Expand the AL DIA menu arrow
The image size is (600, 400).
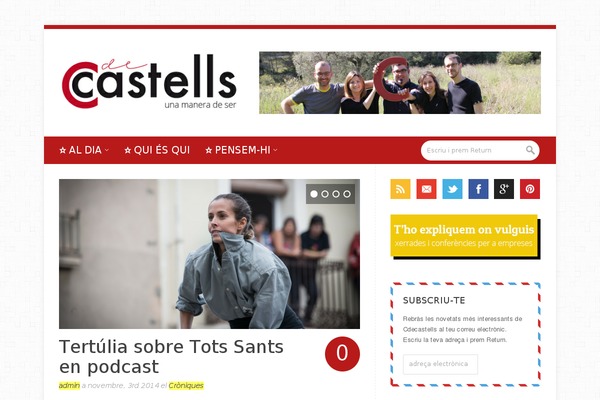pyautogui.click(x=107, y=150)
